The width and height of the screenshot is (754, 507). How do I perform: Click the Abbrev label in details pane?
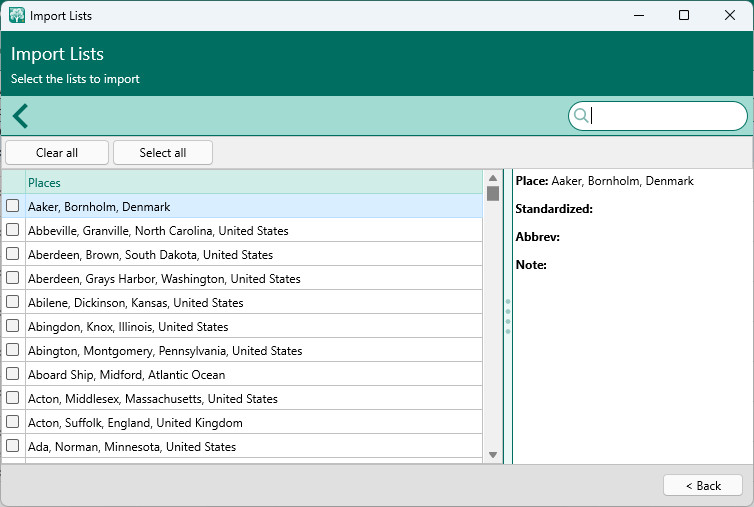(538, 237)
